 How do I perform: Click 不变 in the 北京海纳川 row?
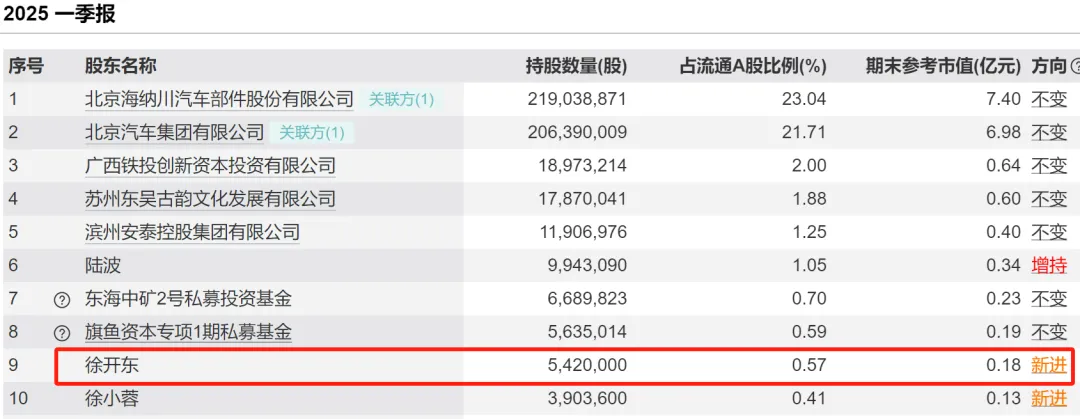click(1049, 99)
